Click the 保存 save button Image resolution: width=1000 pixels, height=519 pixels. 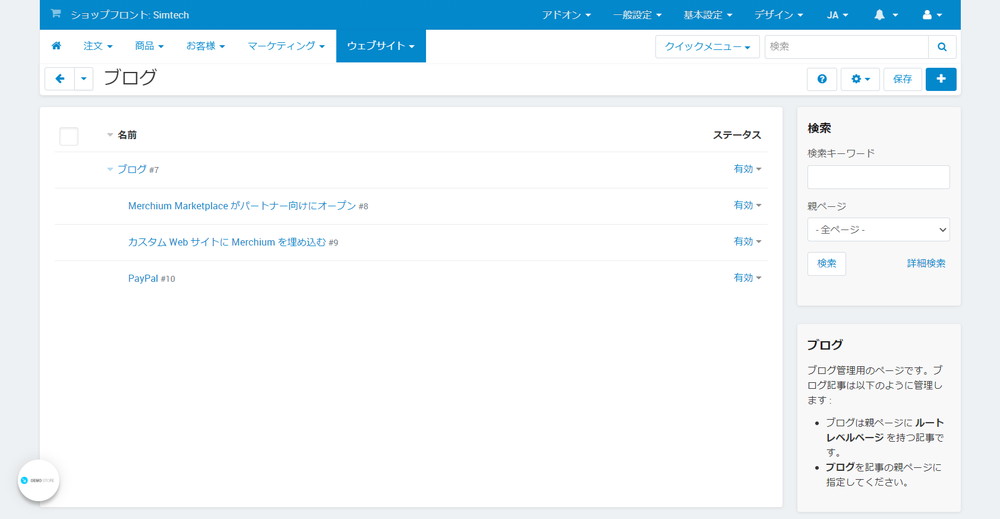pos(902,79)
